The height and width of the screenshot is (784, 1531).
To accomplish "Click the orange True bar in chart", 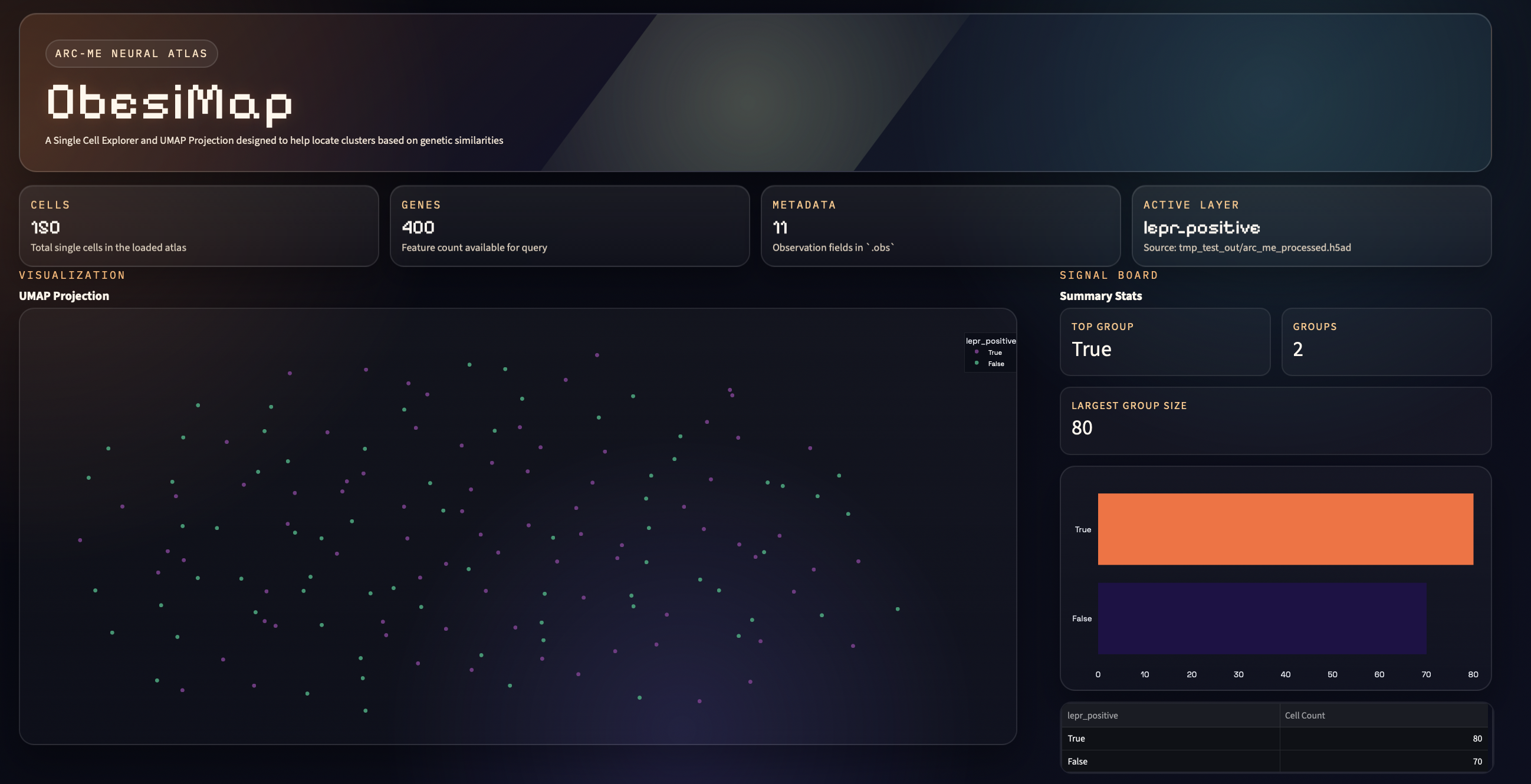I will (1285, 529).
